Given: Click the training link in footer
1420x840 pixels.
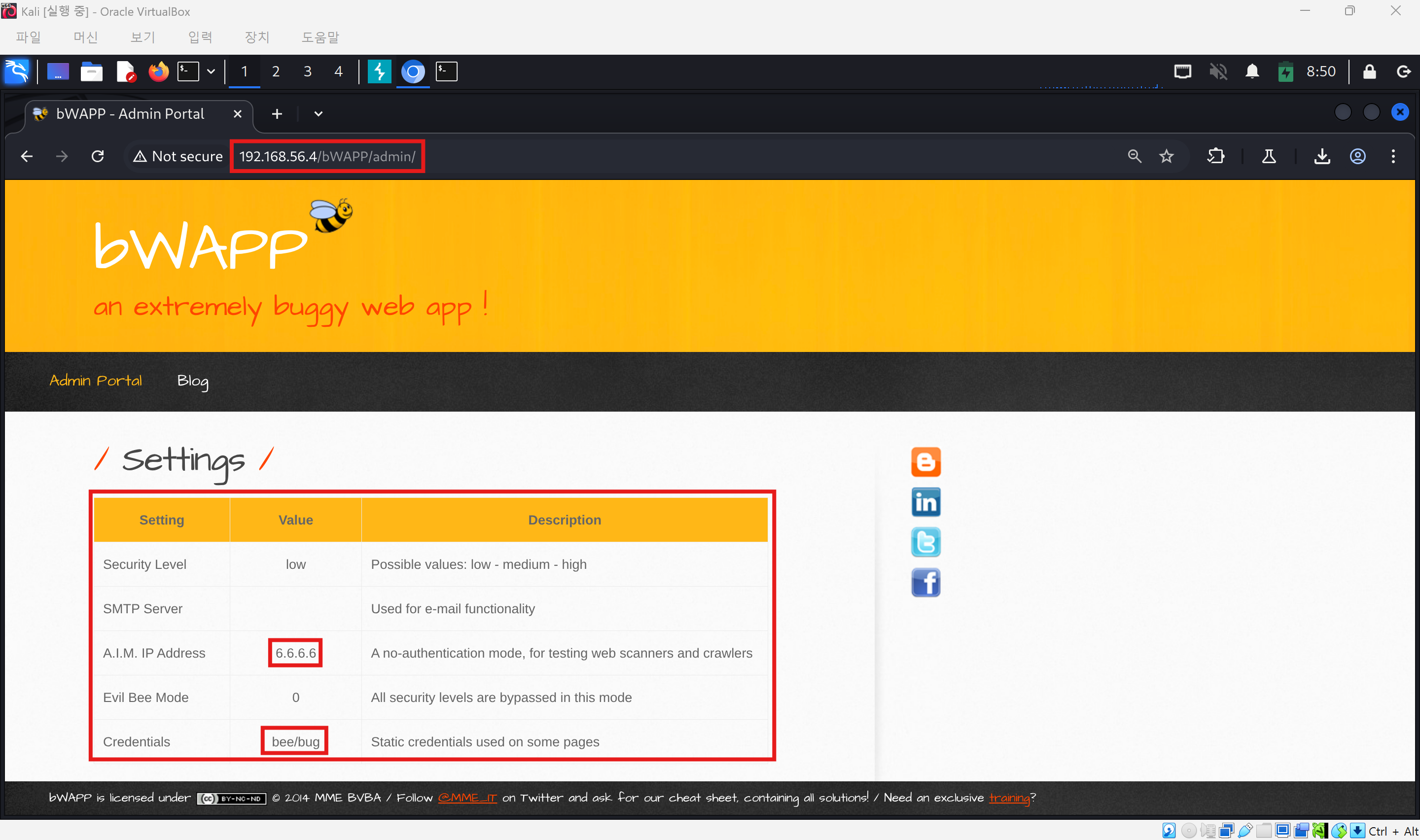Looking at the screenshot, I should coord(1009,798).
